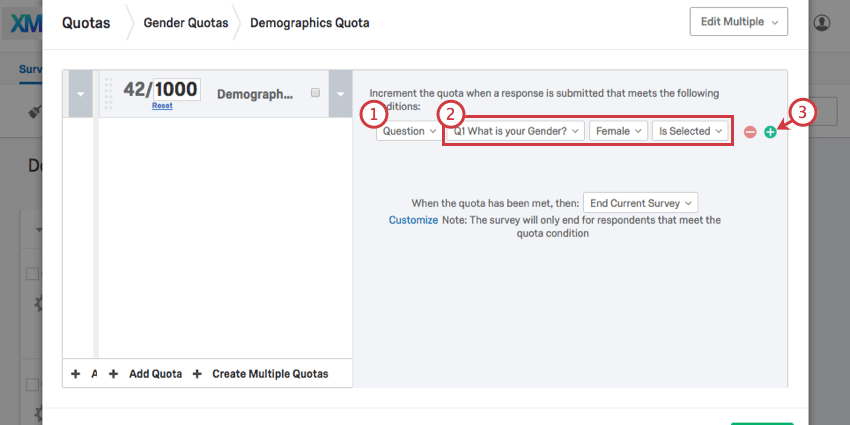850x425 pixels.
Task: Open the Is Selected operator dropdown
Action: [x=690, y=131]
